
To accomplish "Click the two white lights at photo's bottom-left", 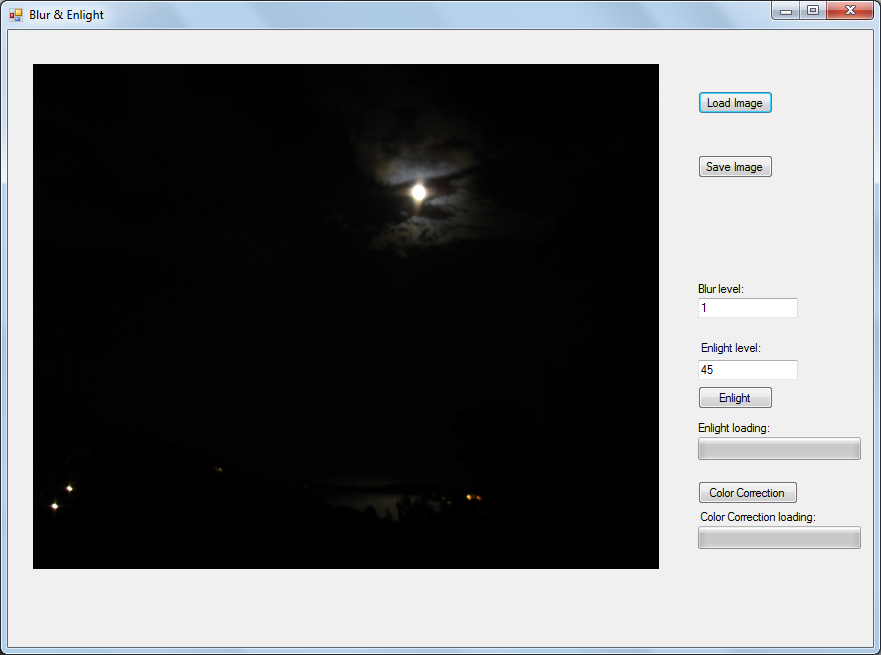I will [x=61, y=497].
